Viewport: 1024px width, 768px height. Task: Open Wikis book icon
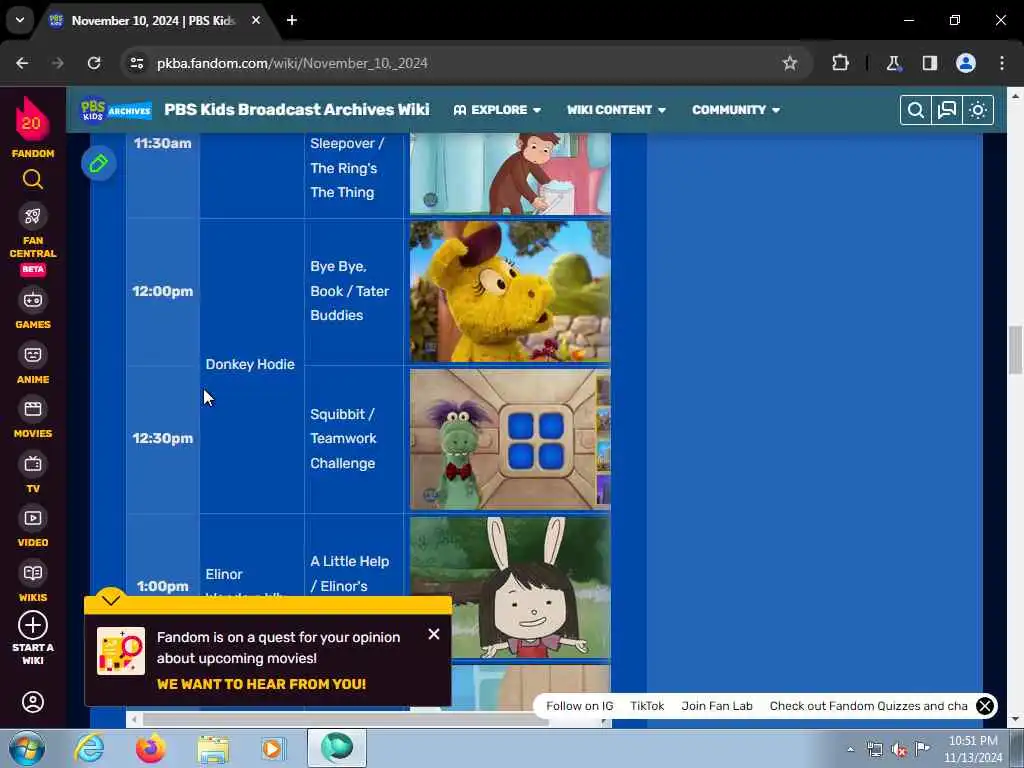(33, 573)
